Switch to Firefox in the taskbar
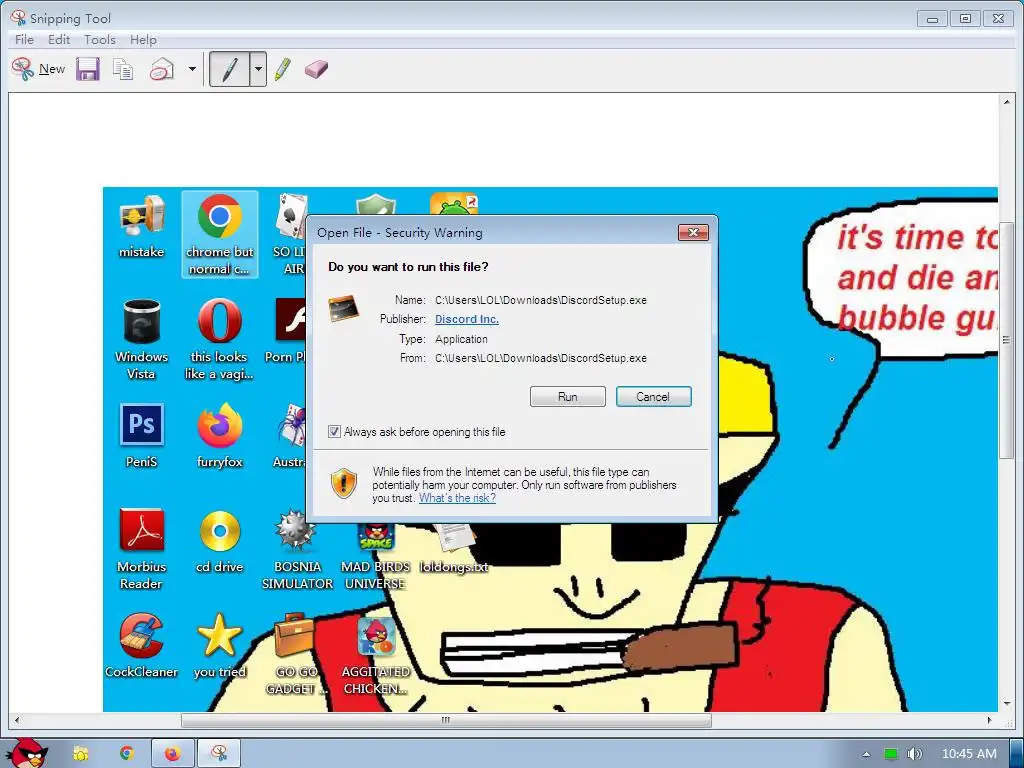 tap(172, 754)
